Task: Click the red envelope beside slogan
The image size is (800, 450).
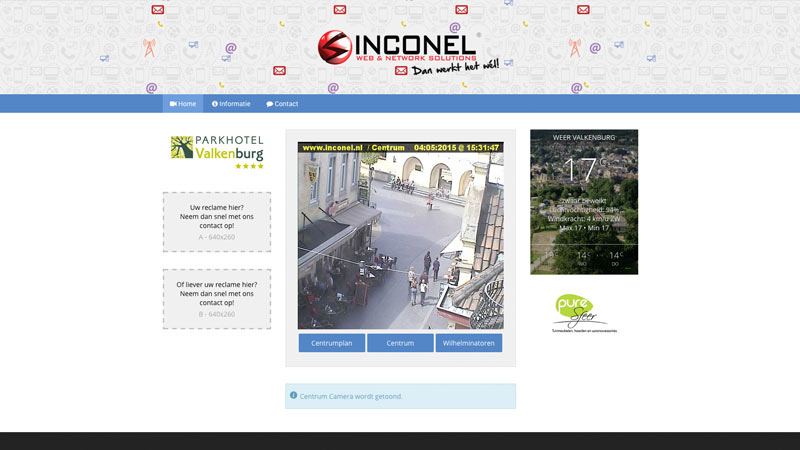Action: (401, 70)
